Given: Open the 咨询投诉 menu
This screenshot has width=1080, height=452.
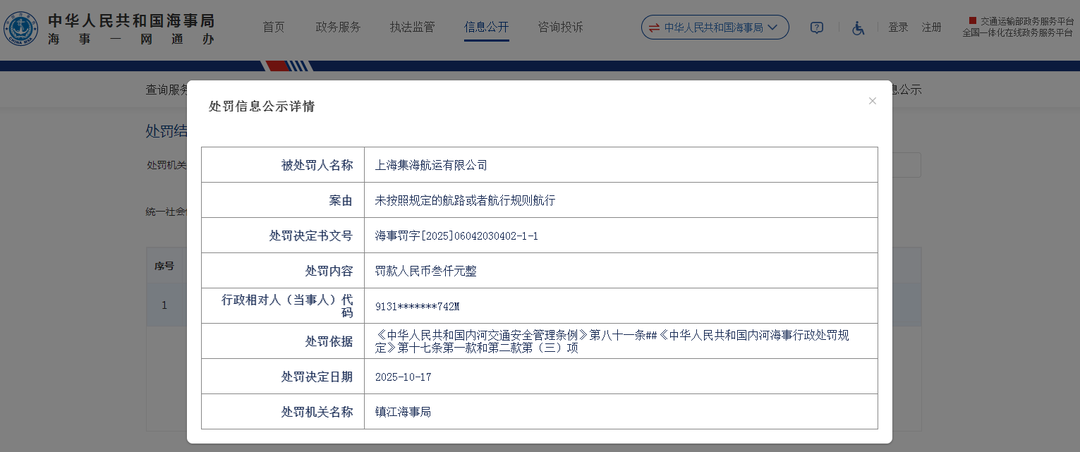Looking at the screenshot, I should [x=560, y=28].
